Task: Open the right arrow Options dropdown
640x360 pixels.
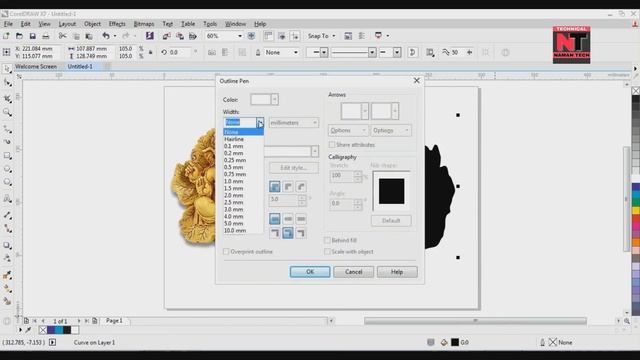Action: click(391, 130)
